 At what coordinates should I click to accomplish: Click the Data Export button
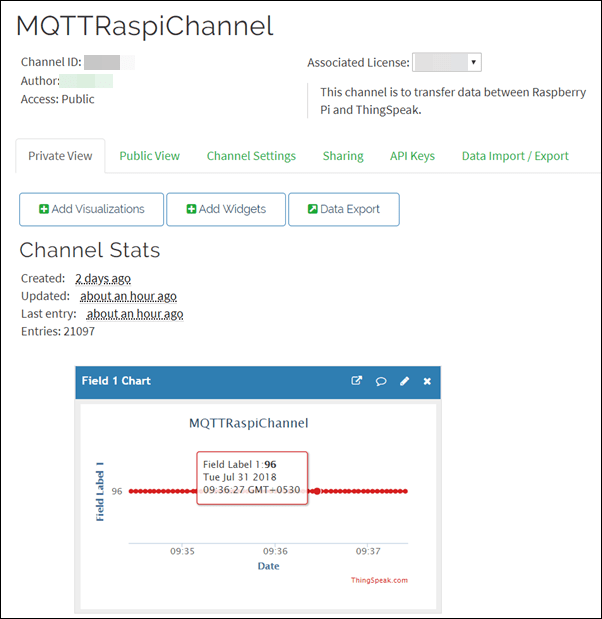343,209
